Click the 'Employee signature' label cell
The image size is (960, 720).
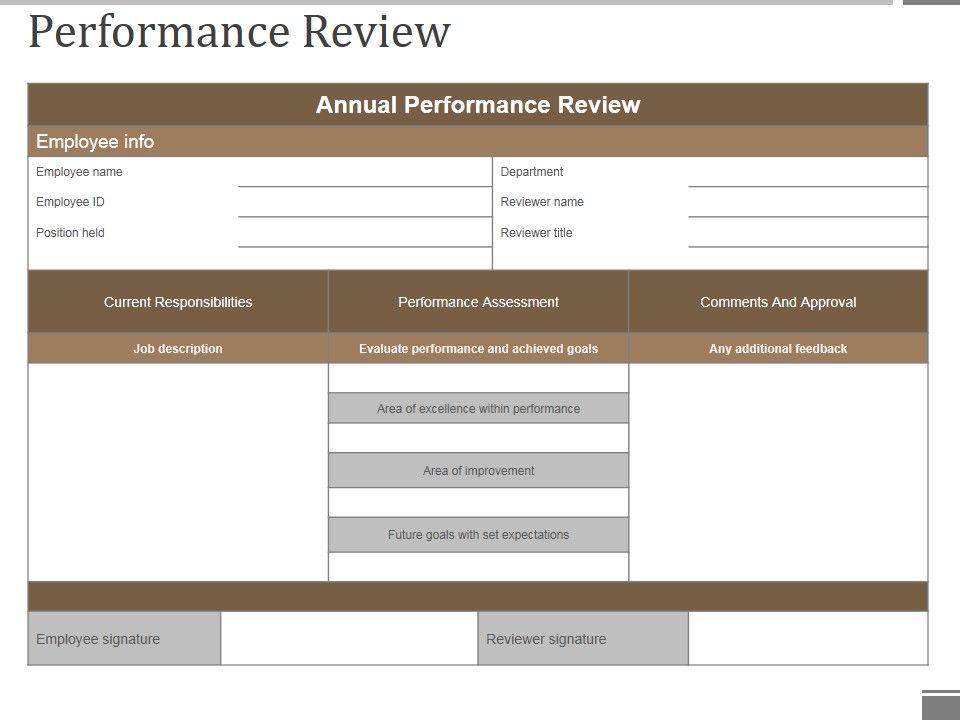point(124,639)
